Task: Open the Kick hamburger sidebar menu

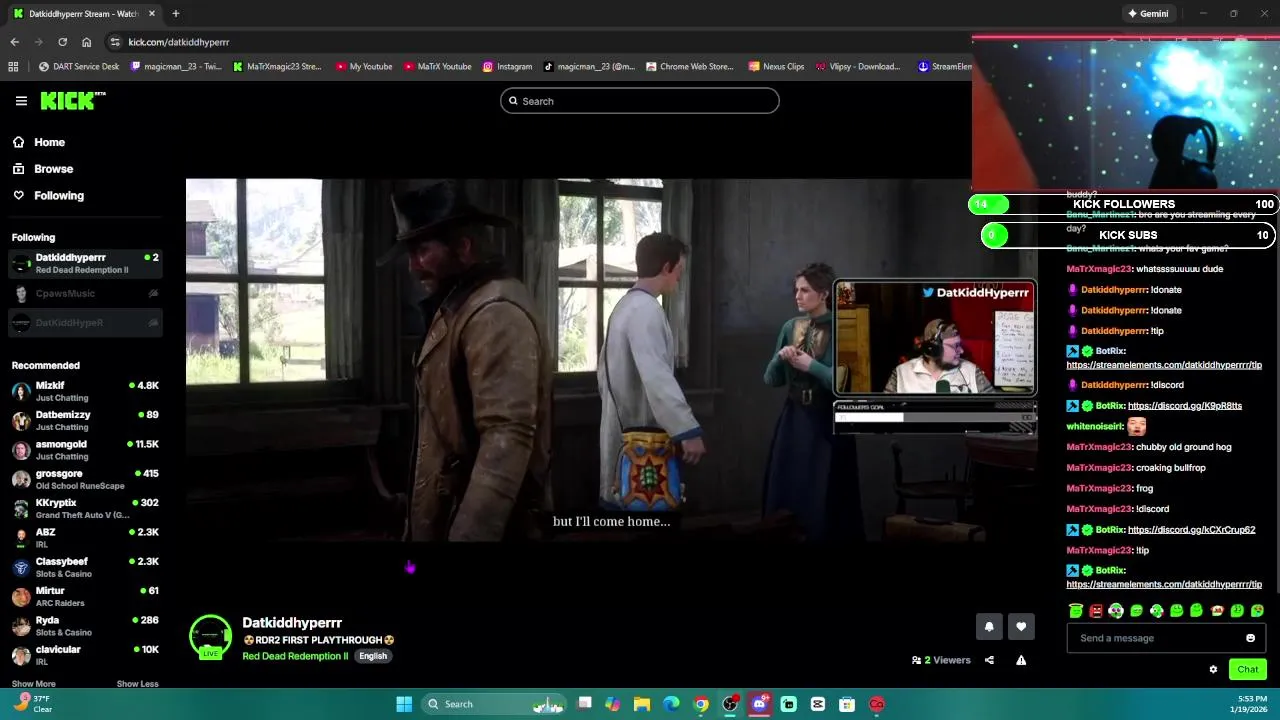Action: point(21,101)
